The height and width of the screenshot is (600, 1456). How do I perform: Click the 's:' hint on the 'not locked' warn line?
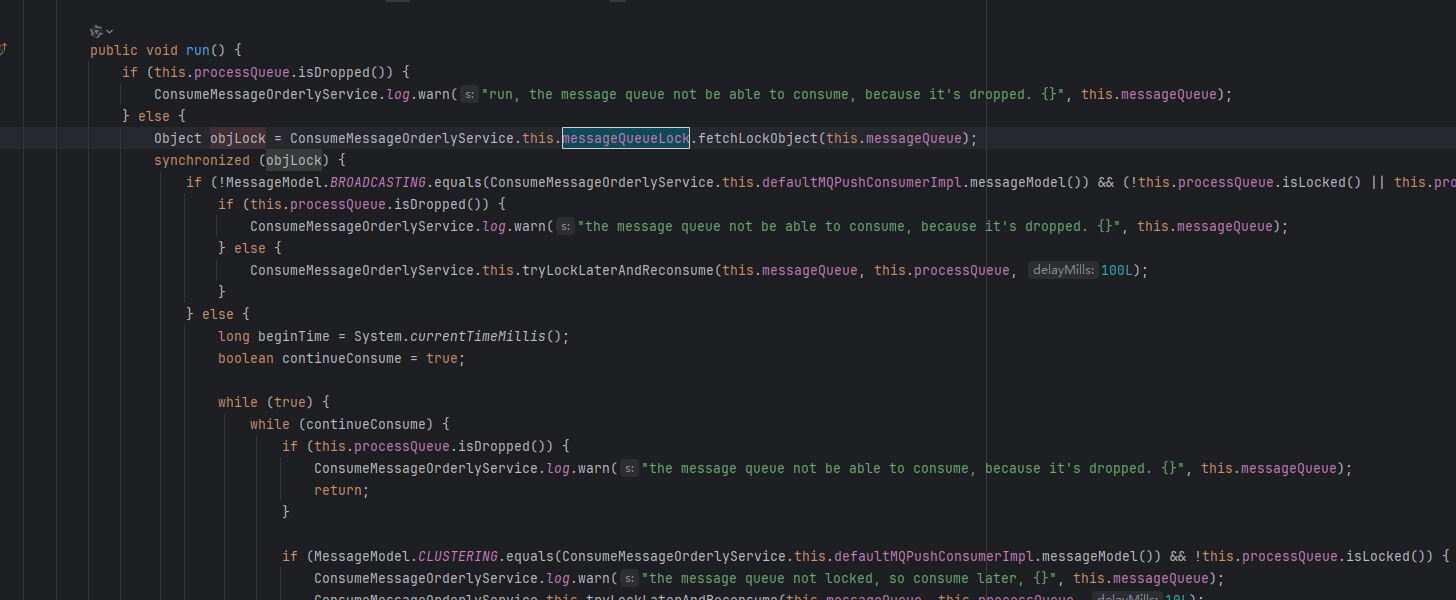pos(630,578)
